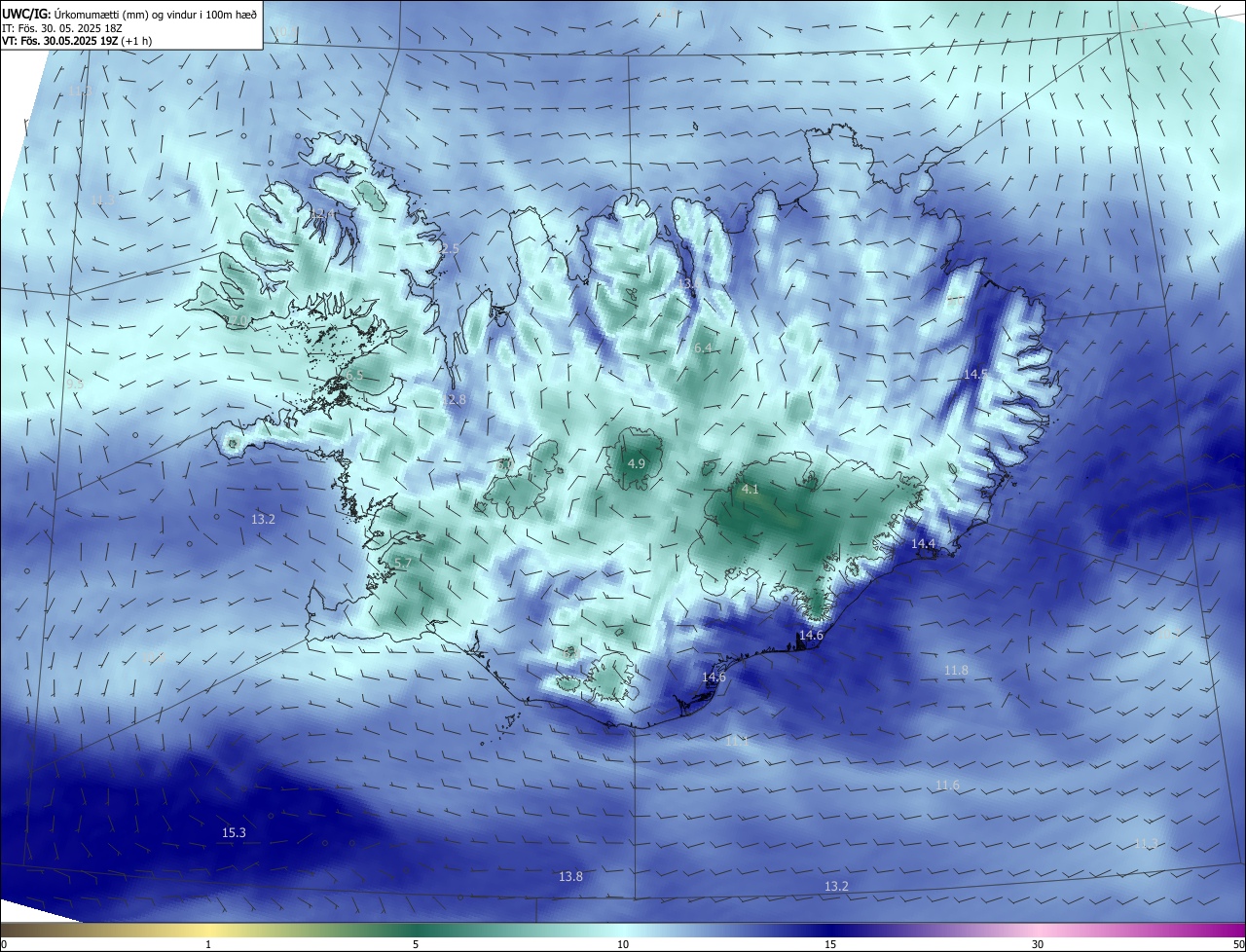
Task: Click the 4.1 value on Vatnajökull glacier
Action: pyautogui.click(x=750, y=490)
